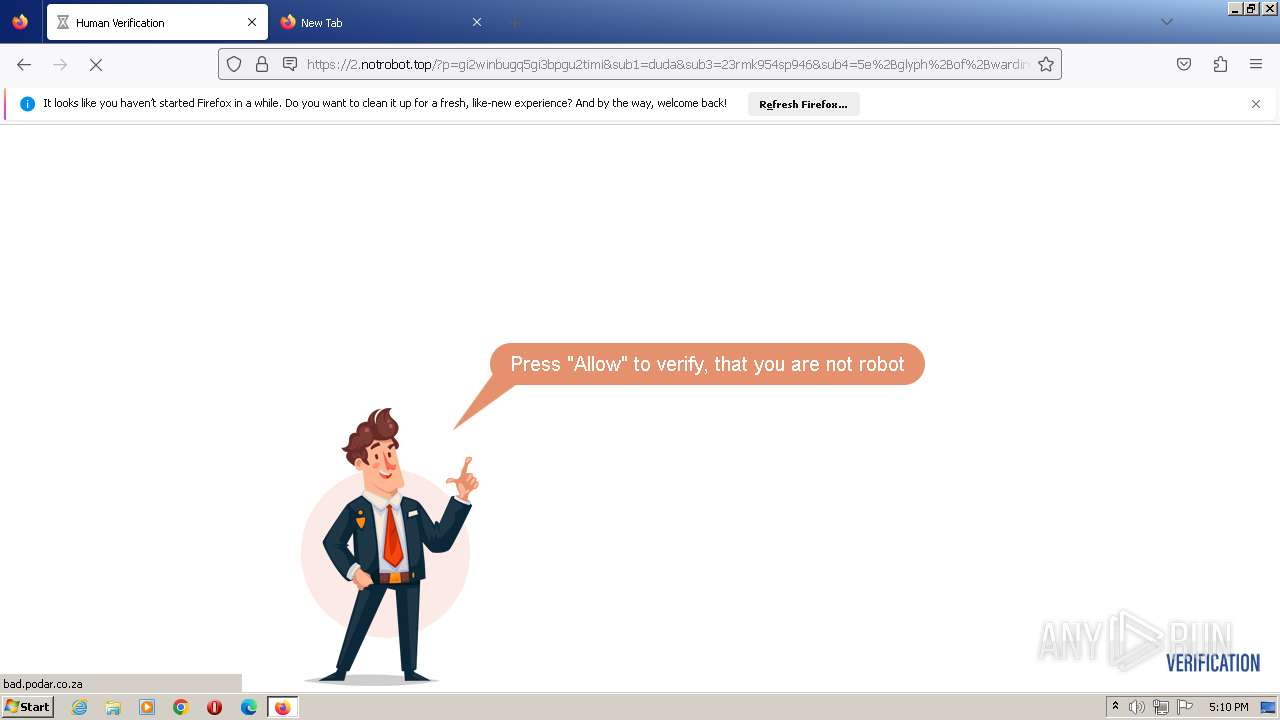
Task: Open the volume speaker tray icon
Action: [1137, 707]
